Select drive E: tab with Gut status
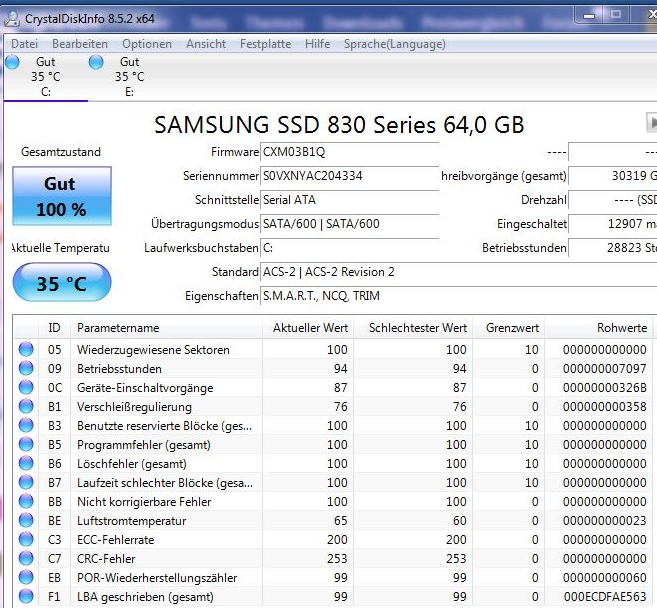 tap(129, 77)
